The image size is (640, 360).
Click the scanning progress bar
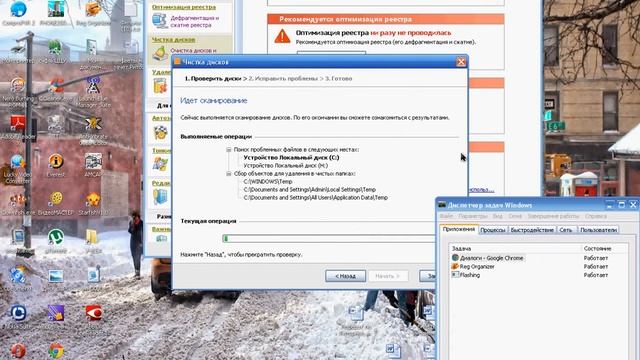pyautogui.click(x=329, y=238)
